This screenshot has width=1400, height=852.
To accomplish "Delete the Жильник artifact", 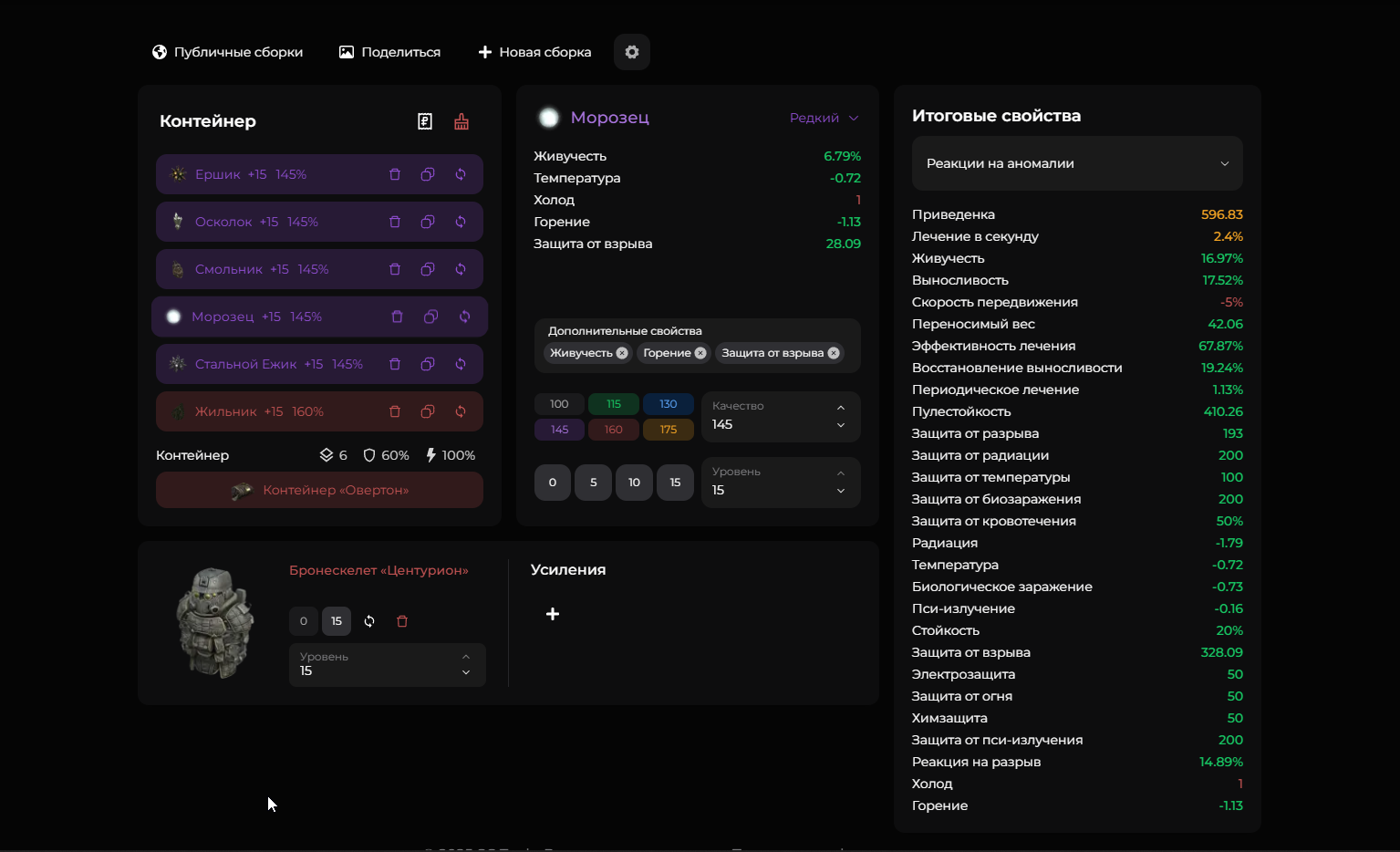I will tap(395, 411).
